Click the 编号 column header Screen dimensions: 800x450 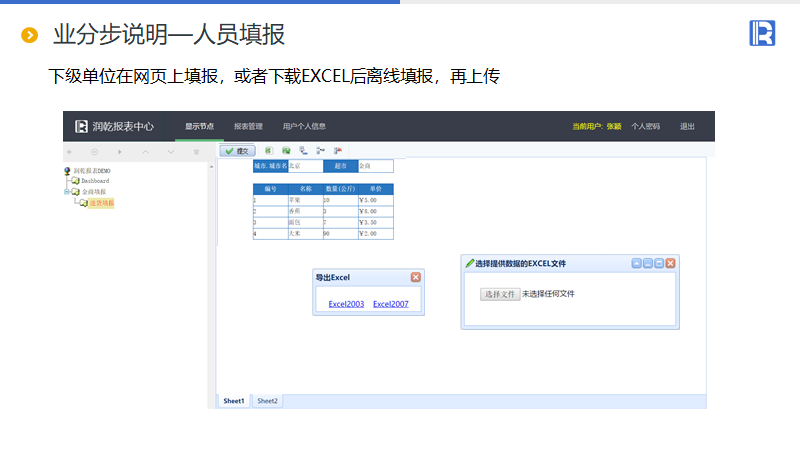[x=270, y=189]
